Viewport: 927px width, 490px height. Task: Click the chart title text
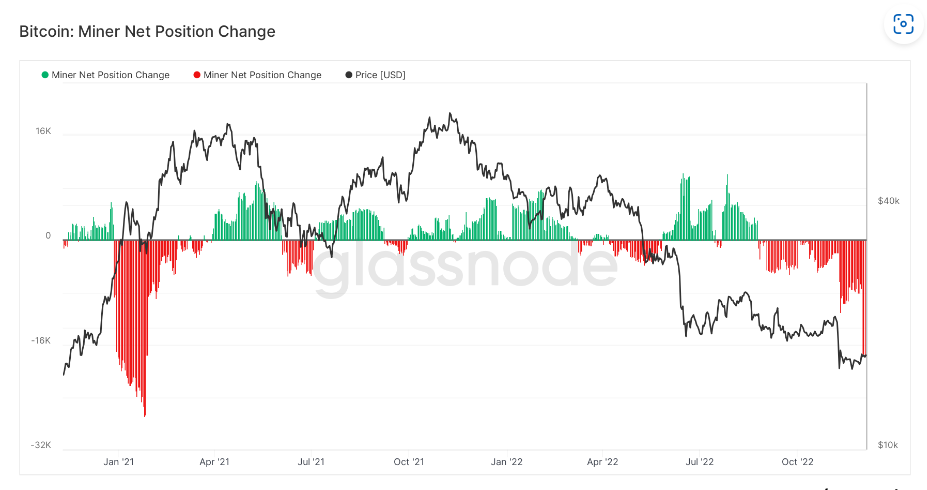(147, 31)
